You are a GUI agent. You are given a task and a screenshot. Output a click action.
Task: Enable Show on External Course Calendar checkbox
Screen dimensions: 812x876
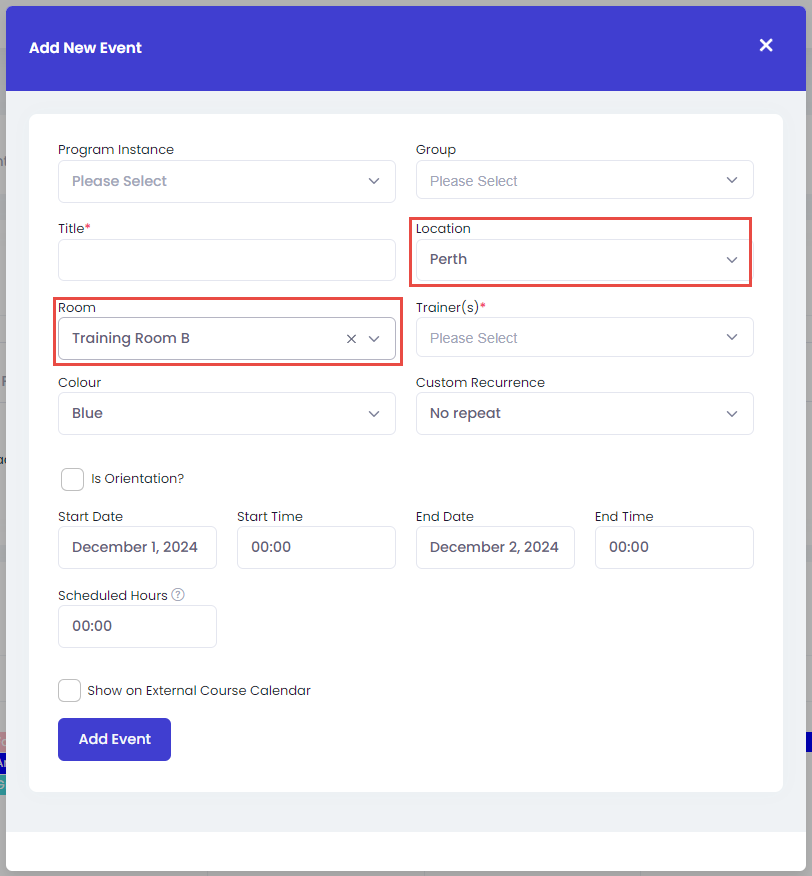coord(69,691)
